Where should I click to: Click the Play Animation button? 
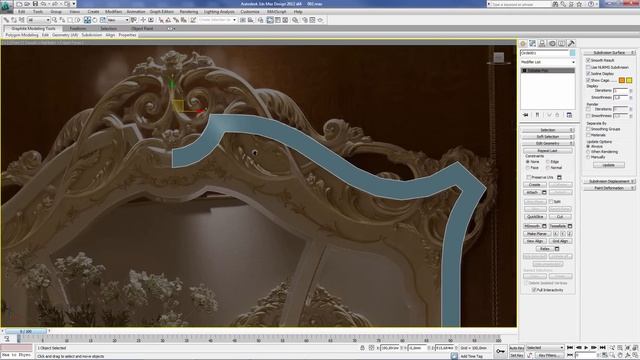pyautogui.click(x=586, y=347)
